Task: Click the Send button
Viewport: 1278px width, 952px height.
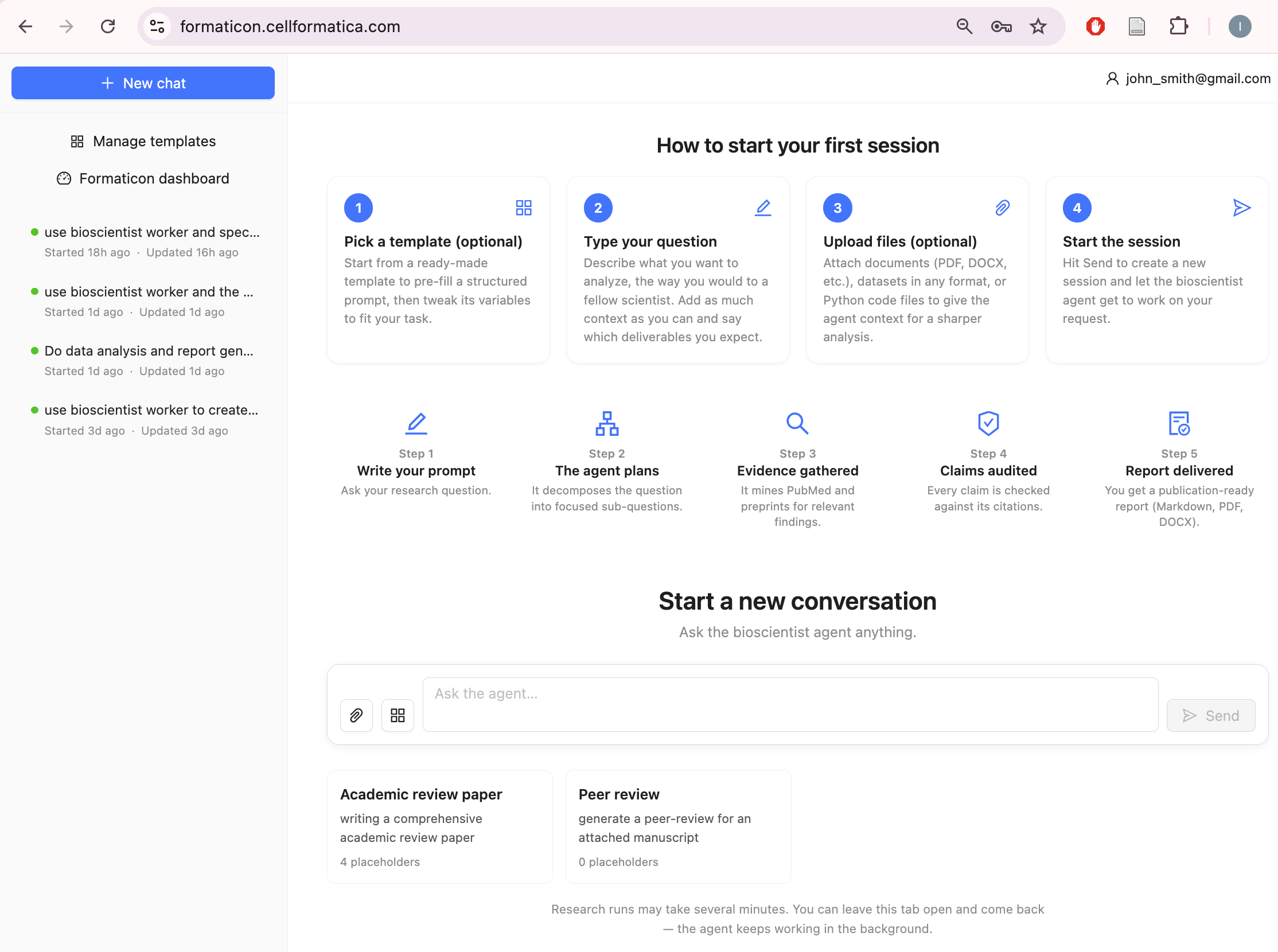Action: [x=1210, y=716]
